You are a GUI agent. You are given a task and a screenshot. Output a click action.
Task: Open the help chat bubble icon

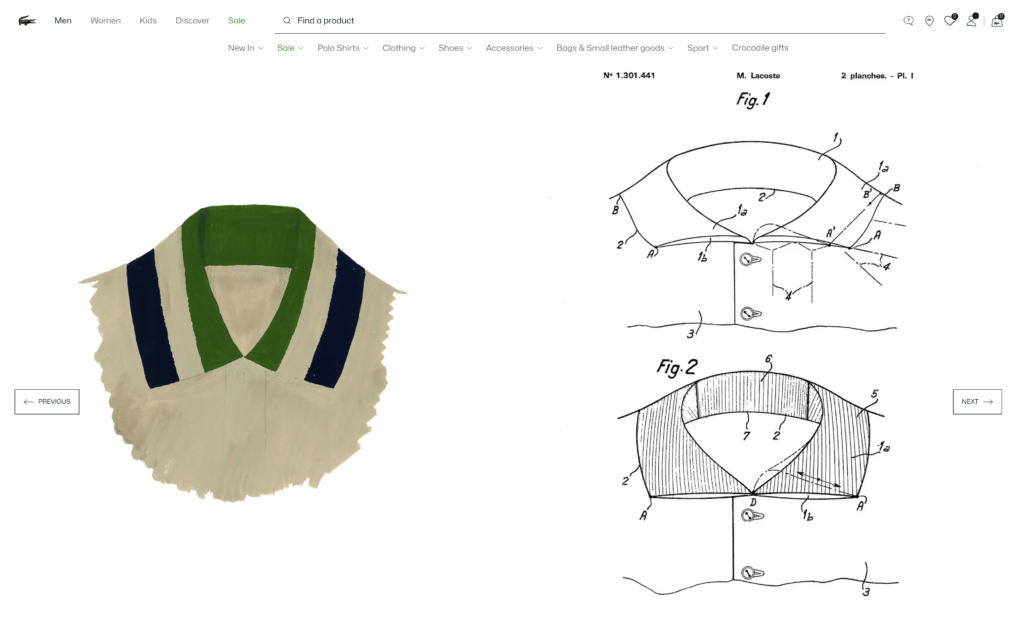pyautogui.click(x=908, y=21)
